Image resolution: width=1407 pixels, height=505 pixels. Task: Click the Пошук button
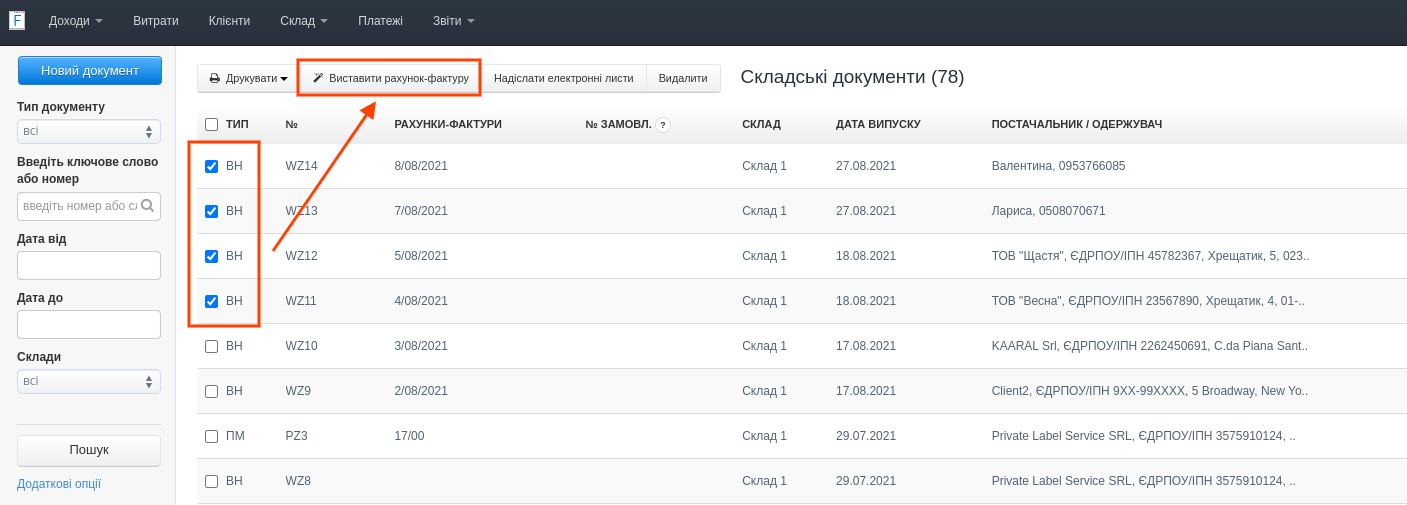pyautogui.click(x=89, y=450)
